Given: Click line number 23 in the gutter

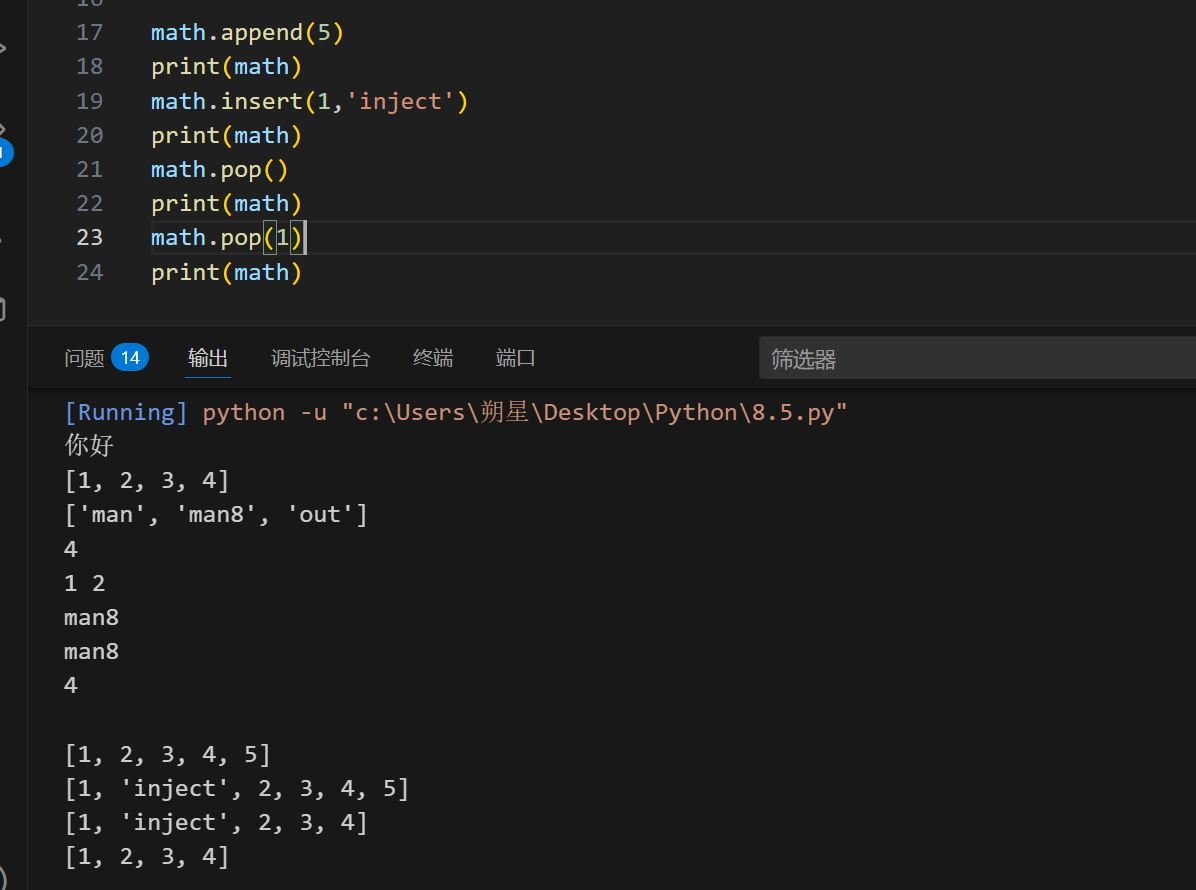Looking at the screenshot, I should (x=90, y=238).
